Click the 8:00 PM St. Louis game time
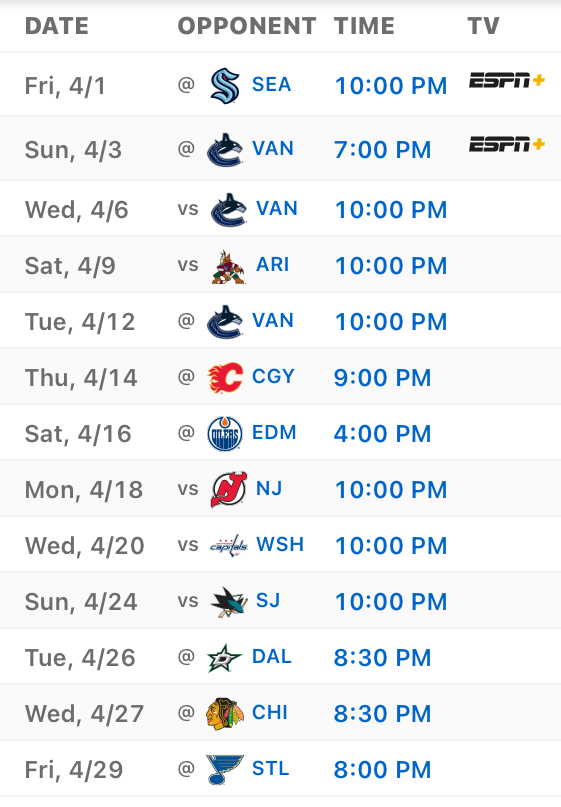This screenshot has width=561, height=807. point(382,769)
